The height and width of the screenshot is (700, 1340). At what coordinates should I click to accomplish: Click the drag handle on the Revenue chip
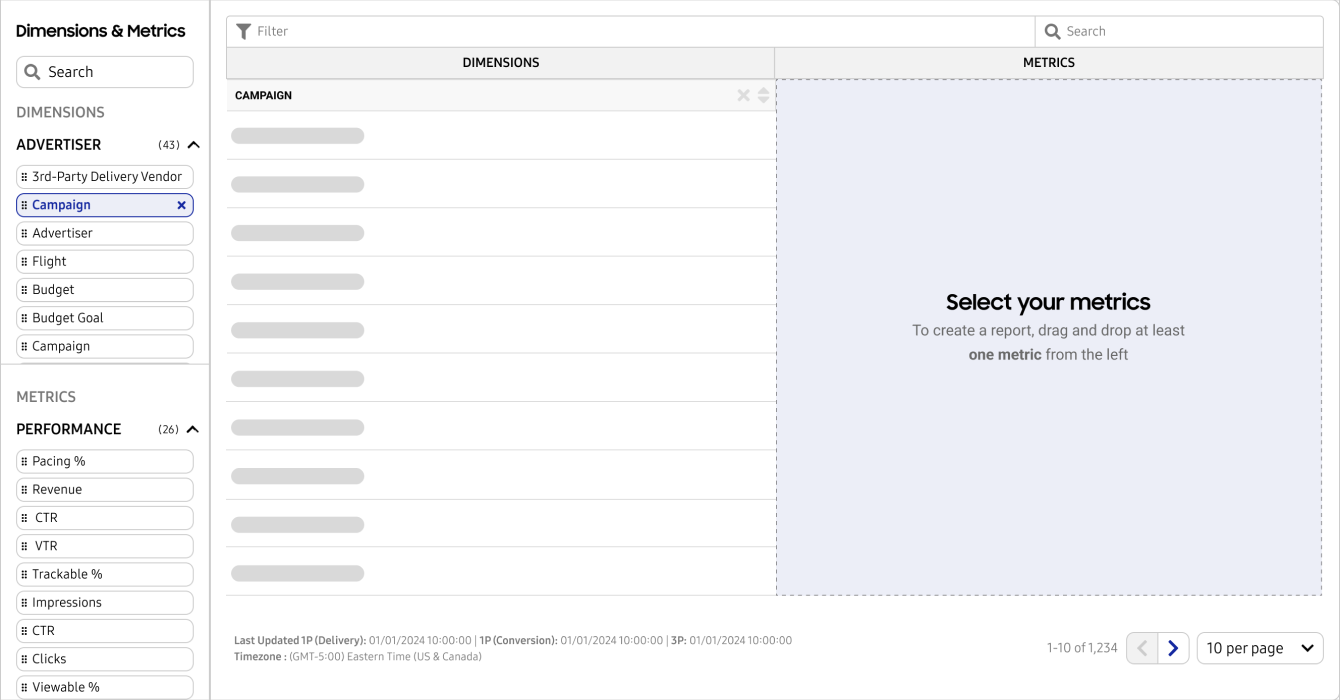point(24,490)
